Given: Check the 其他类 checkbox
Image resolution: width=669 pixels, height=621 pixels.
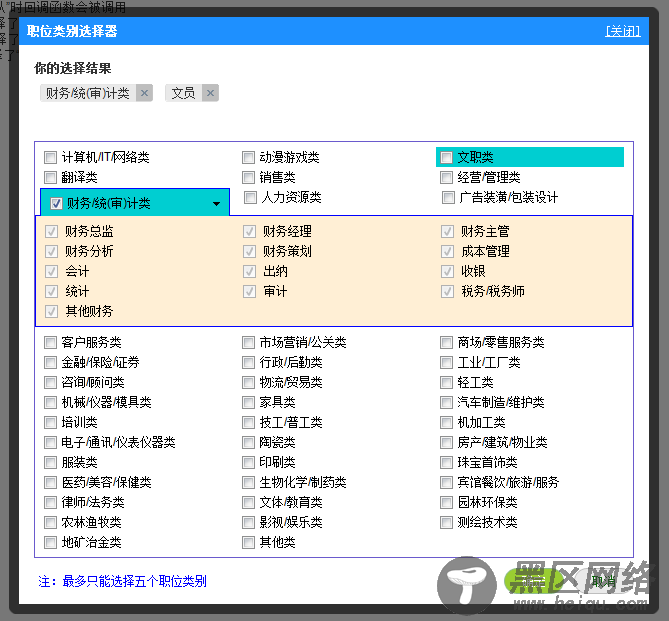Looking at the screenshot, I should (x=248, y=542).
